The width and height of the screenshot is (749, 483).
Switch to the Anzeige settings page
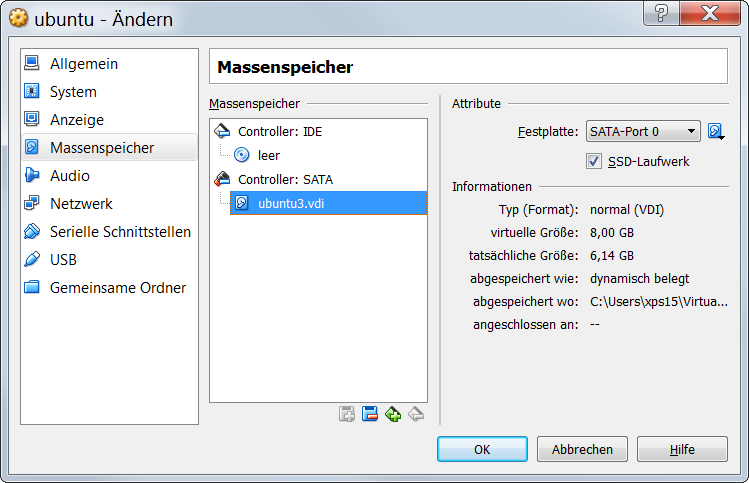109,119
